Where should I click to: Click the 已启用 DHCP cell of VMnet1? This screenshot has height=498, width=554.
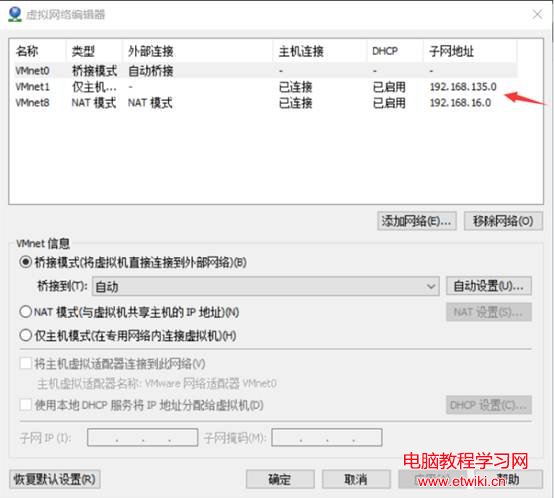click(389, 87)
